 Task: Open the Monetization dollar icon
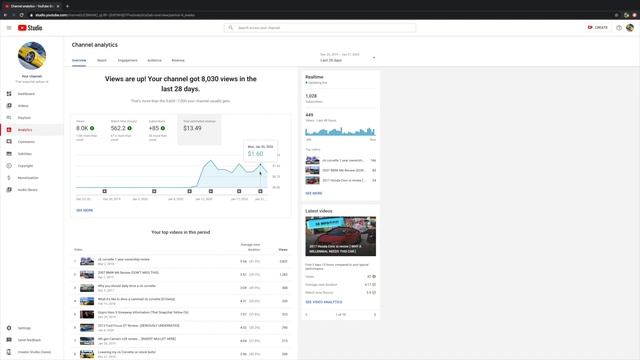pyautogui.click(x=9, y=178)
